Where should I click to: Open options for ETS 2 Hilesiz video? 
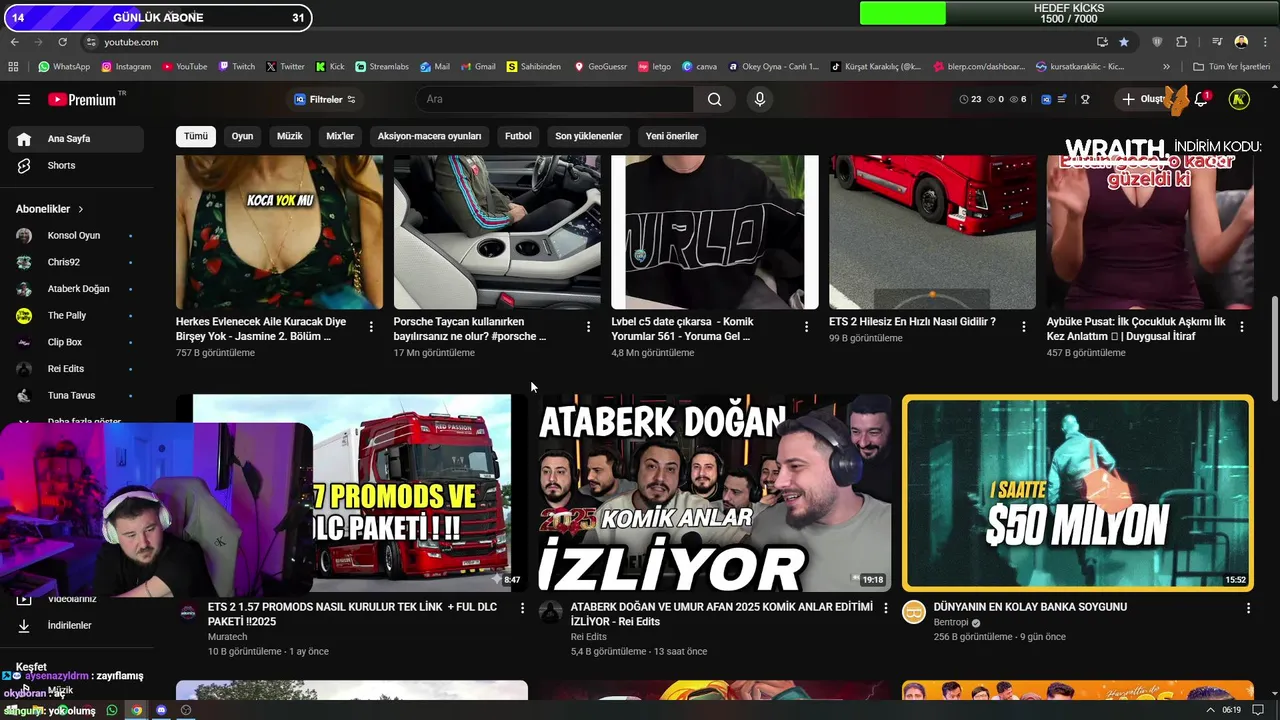(x=1024, y=327)
